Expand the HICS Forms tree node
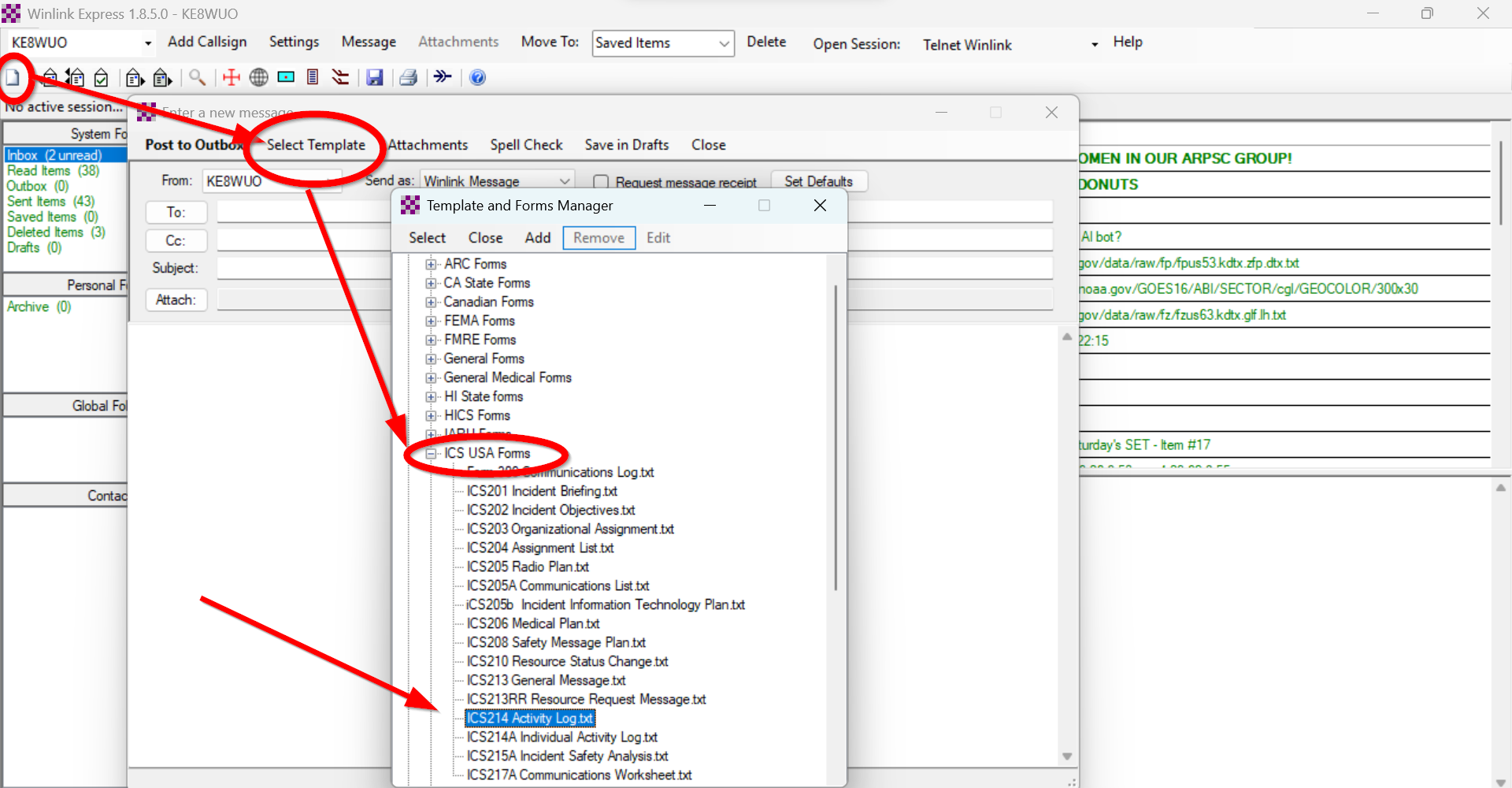The width and height of the screenshot is (1512, 788). tap(431, 415)
